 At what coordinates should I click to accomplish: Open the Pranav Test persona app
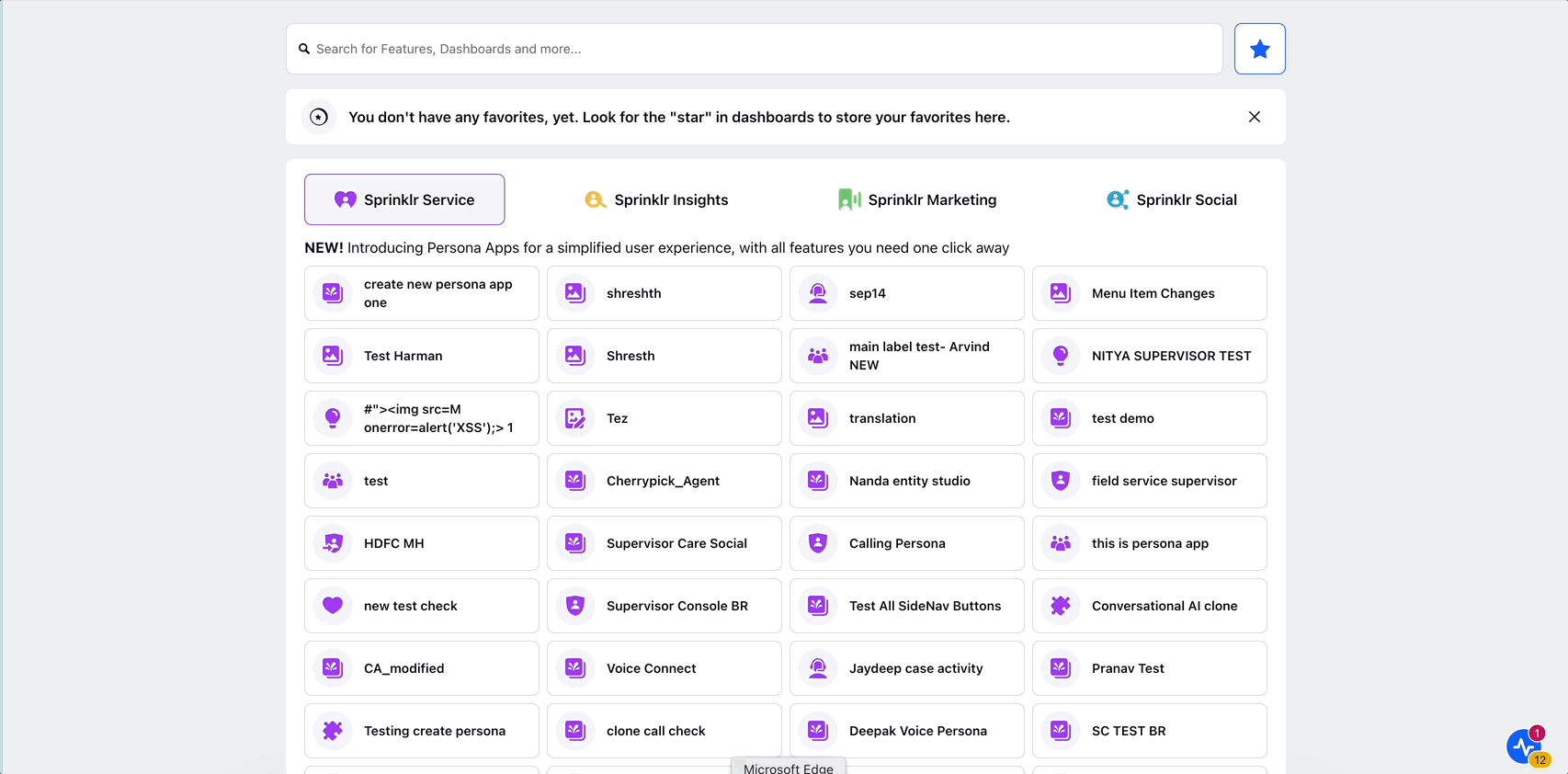pyautogui.click(x=1150, y=668)
